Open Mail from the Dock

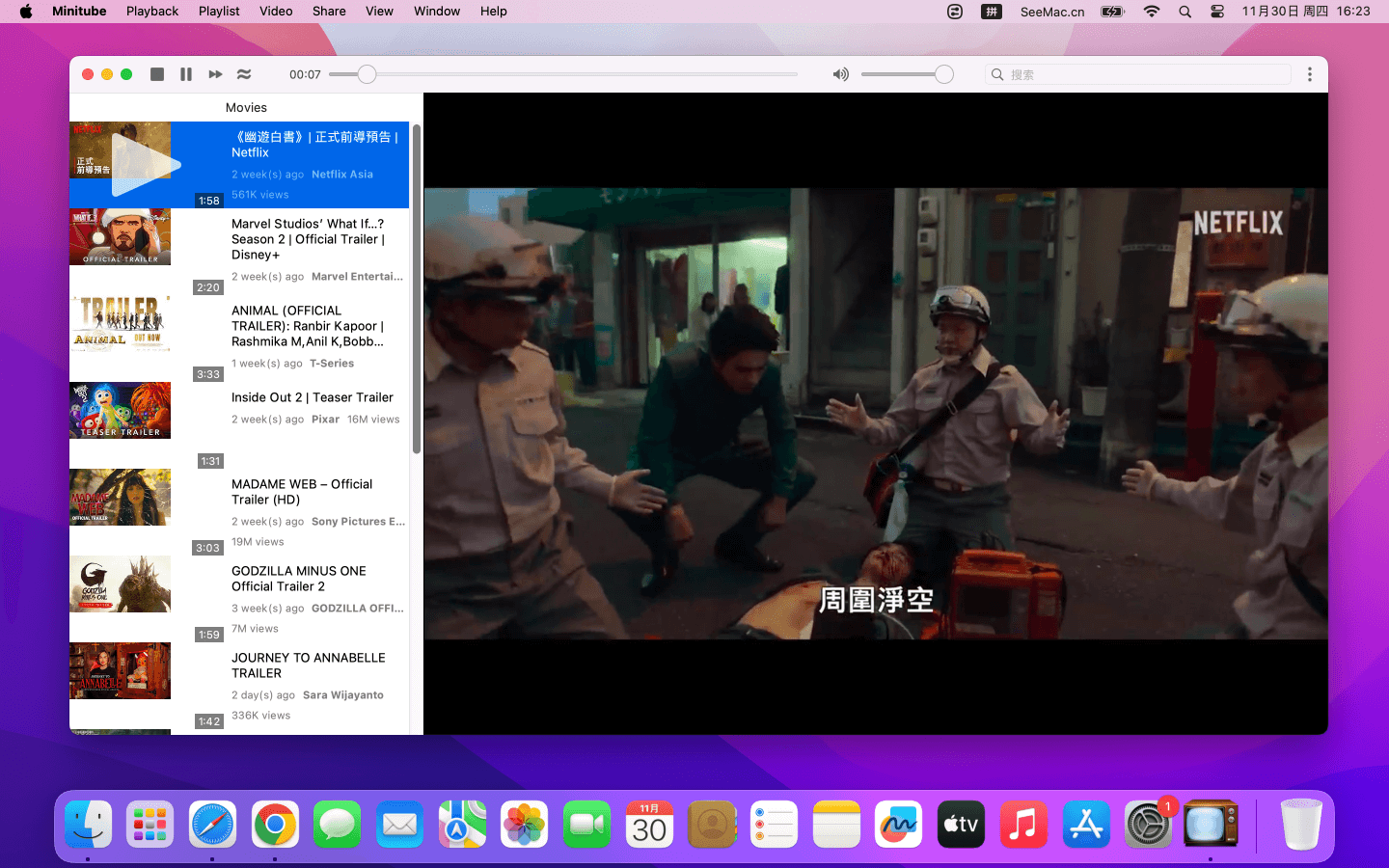point(399,825)
